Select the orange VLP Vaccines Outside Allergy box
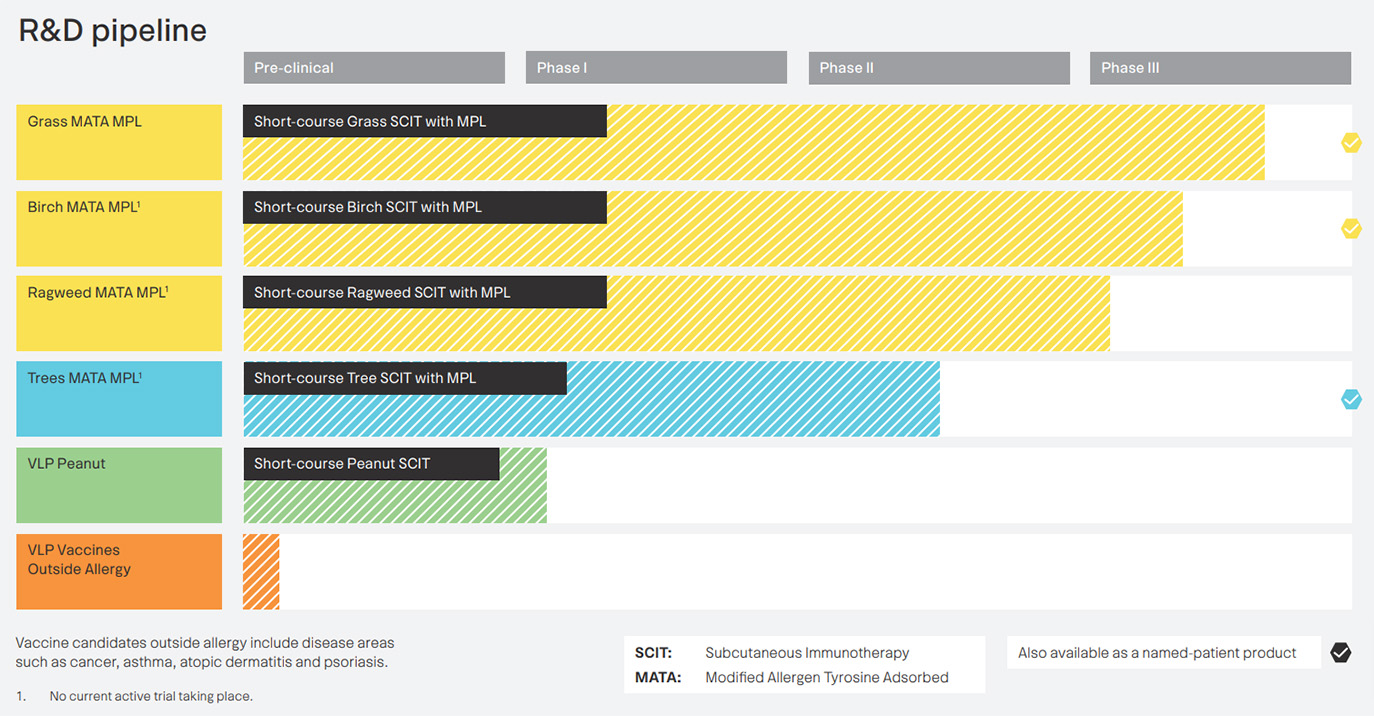 119,571
